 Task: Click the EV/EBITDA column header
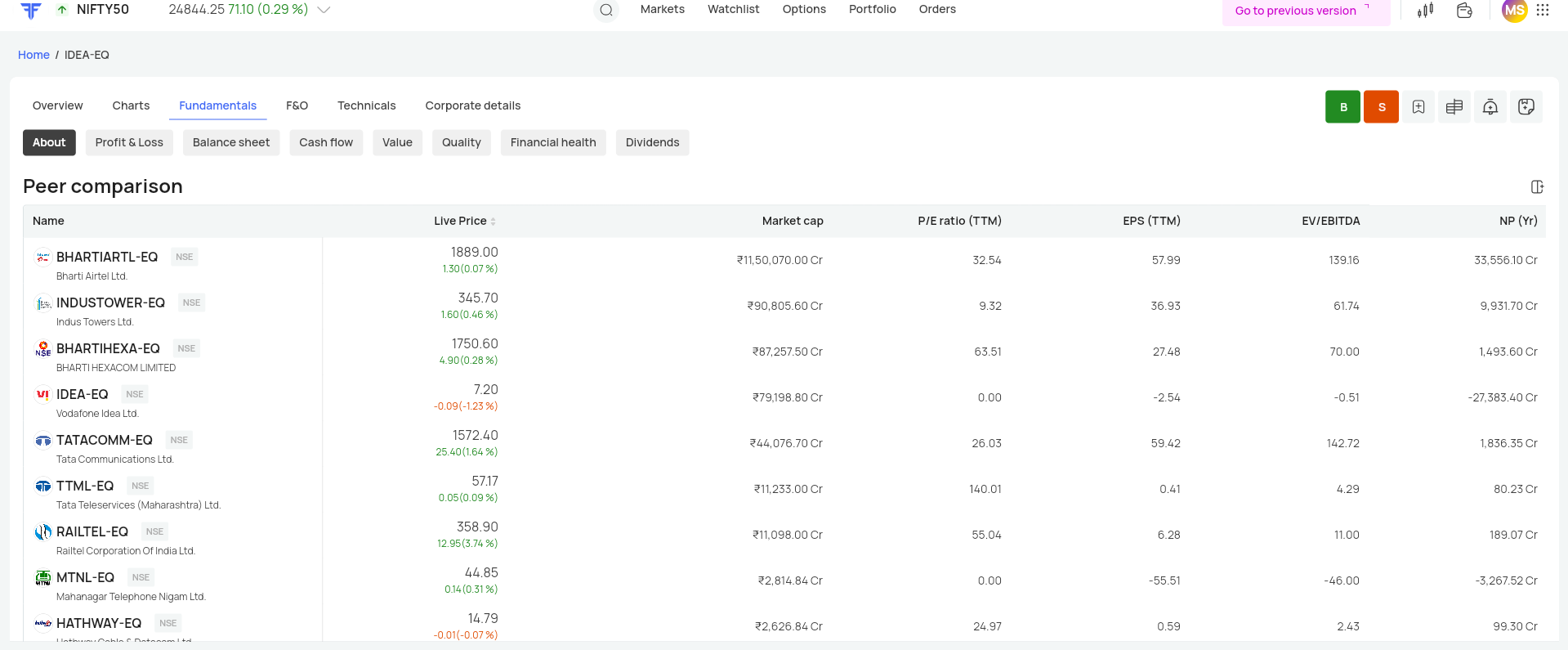tap(1330, 221)
